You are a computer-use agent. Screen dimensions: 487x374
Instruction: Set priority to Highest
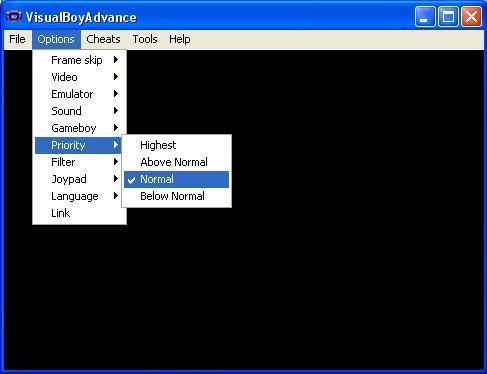tap(176, 145)
